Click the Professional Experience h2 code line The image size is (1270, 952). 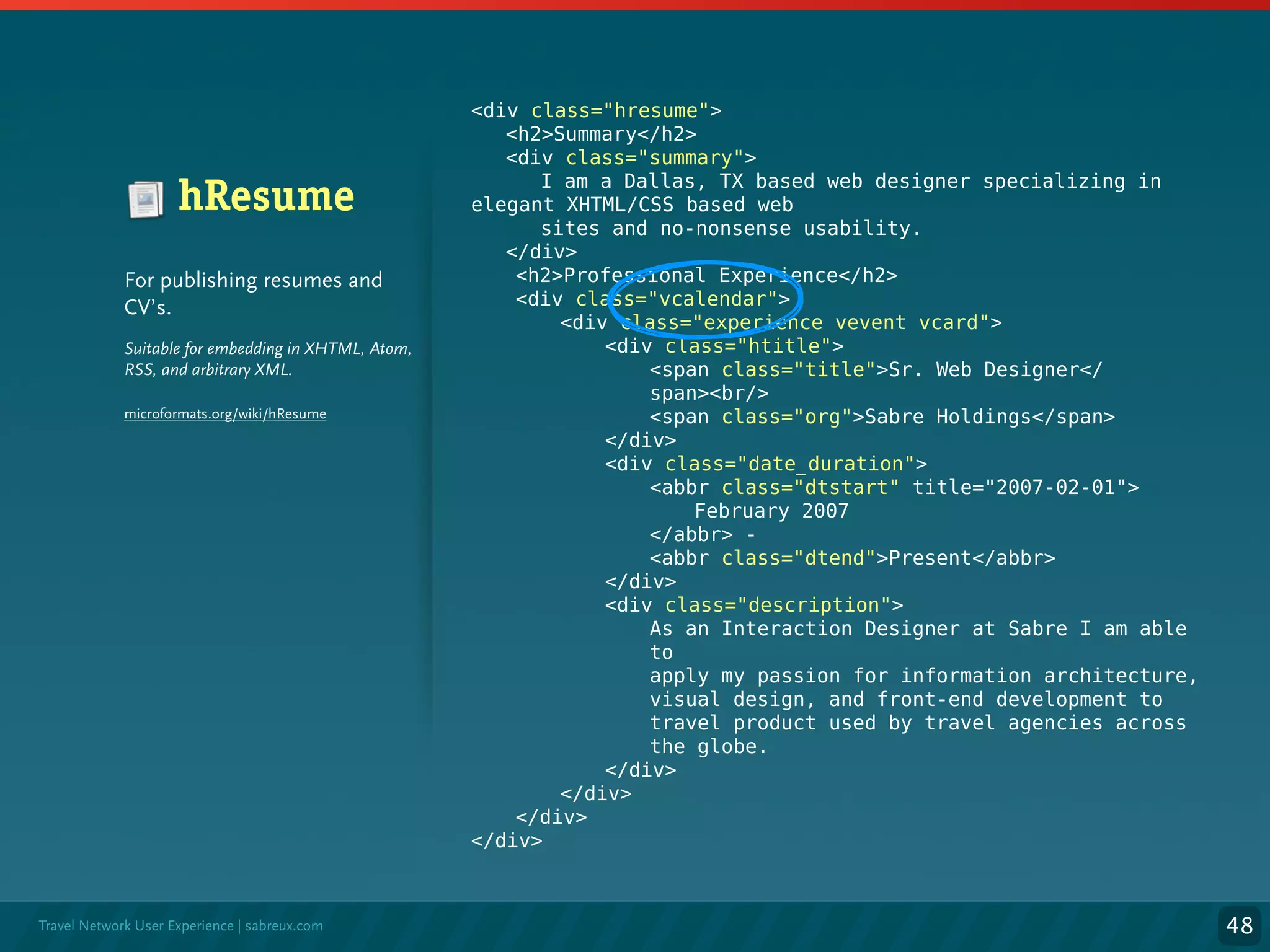(x=706, y=275)
